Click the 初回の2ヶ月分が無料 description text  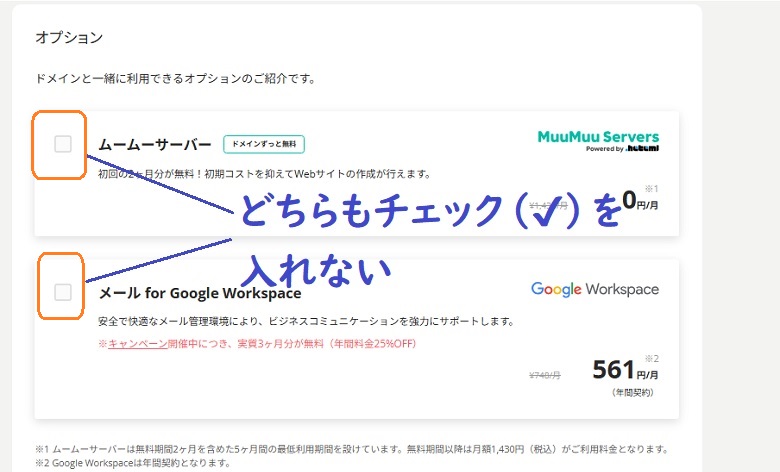tap(265, 174)
